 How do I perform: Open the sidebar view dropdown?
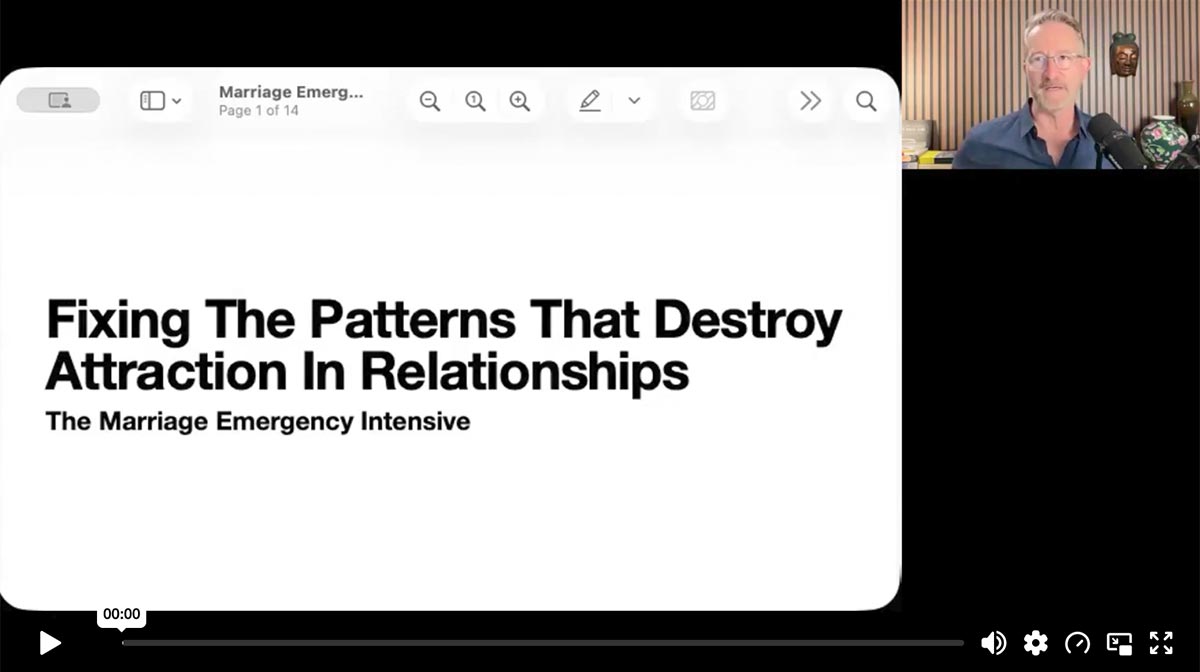click(161, 101)
